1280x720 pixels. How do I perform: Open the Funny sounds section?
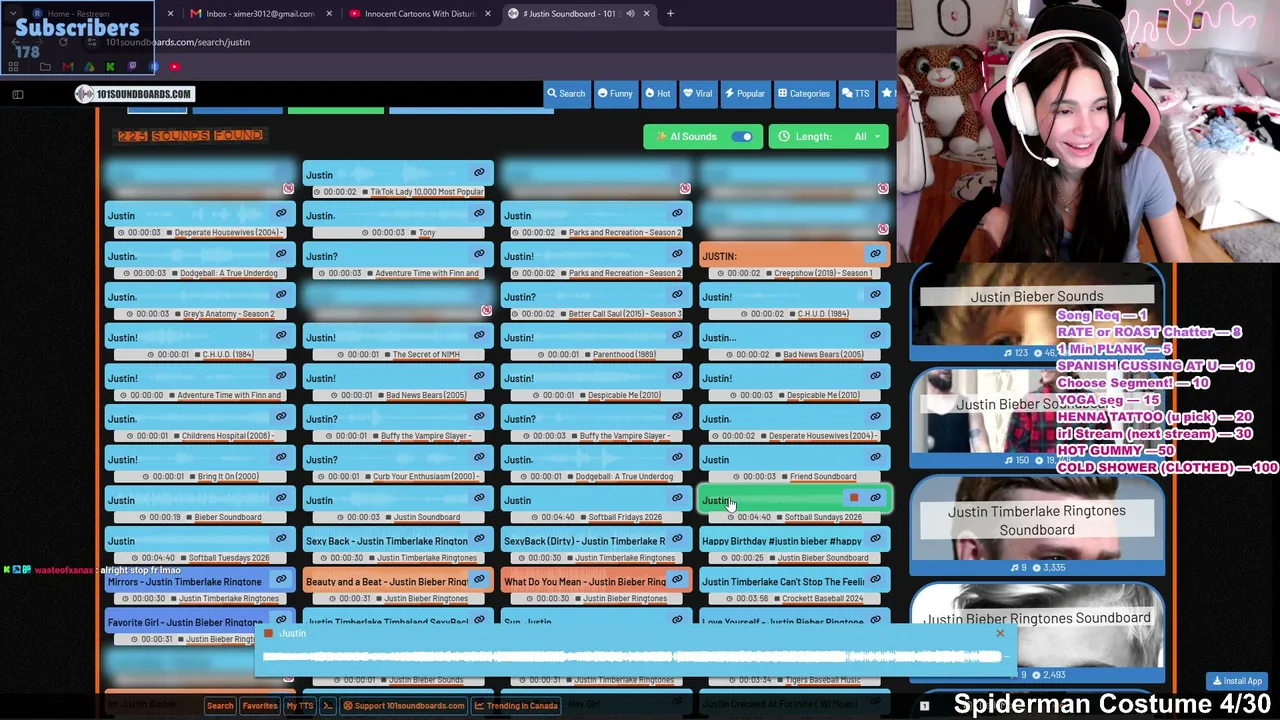[x=615, y=94]
